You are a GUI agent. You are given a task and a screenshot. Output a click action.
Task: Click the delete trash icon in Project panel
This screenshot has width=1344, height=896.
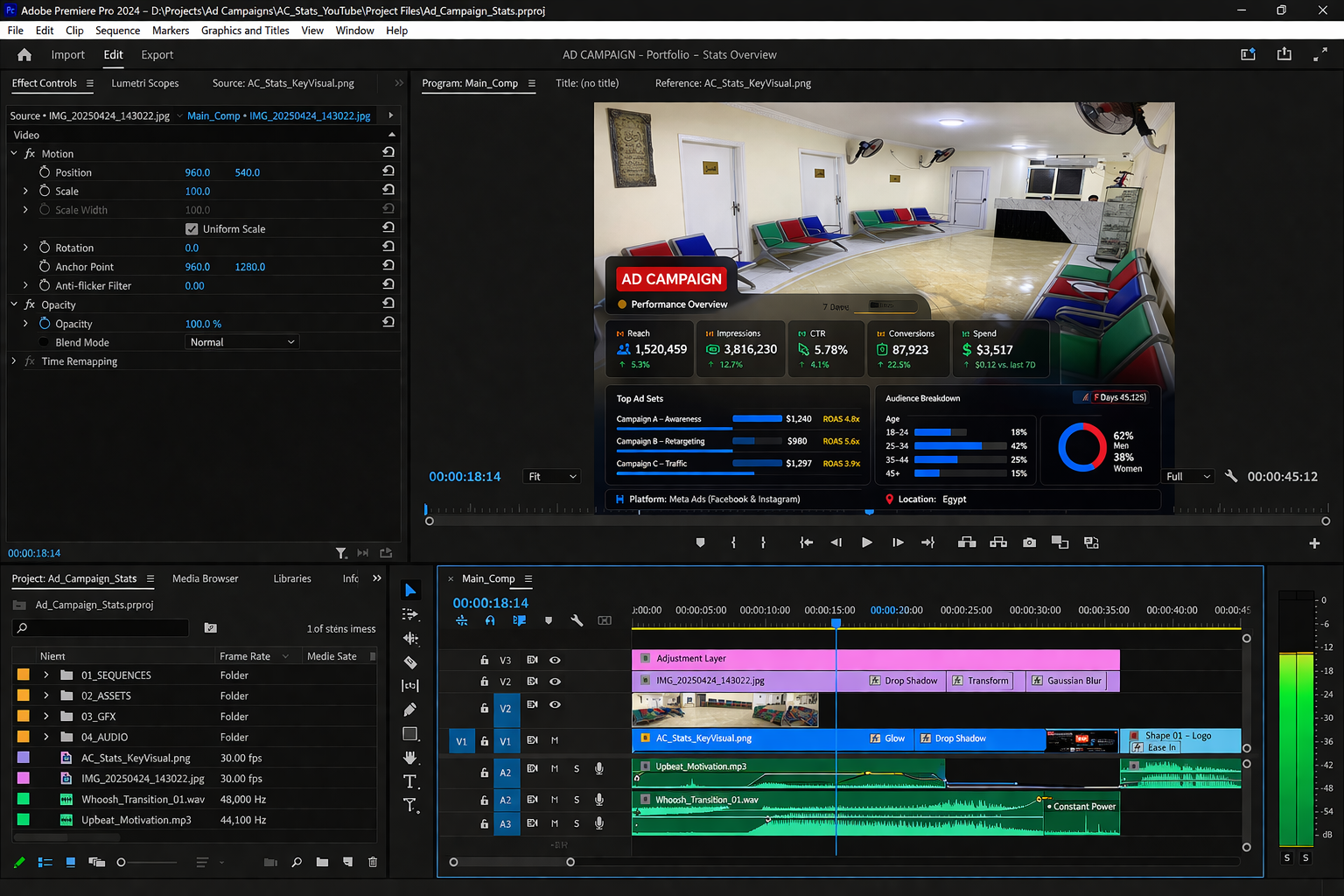point(373,862)
